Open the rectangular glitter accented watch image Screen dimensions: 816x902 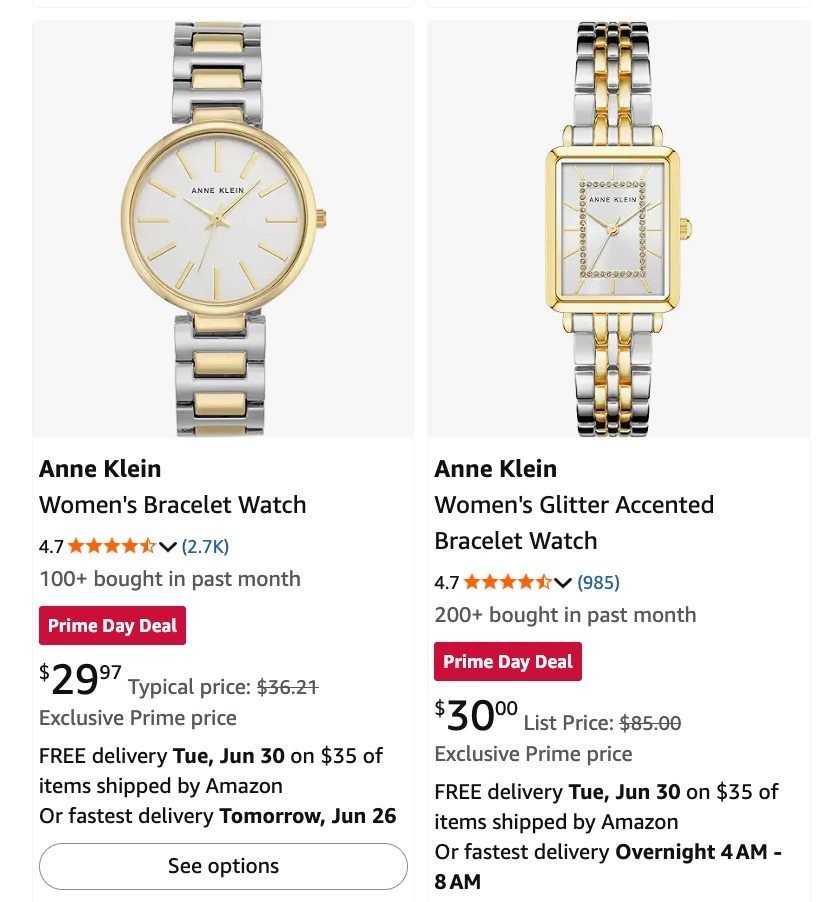tap(619, 229)
